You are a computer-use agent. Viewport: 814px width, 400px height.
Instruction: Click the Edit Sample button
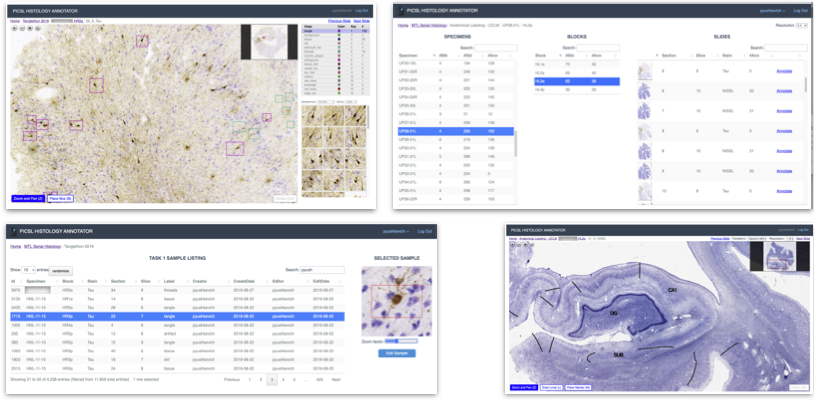397,353
